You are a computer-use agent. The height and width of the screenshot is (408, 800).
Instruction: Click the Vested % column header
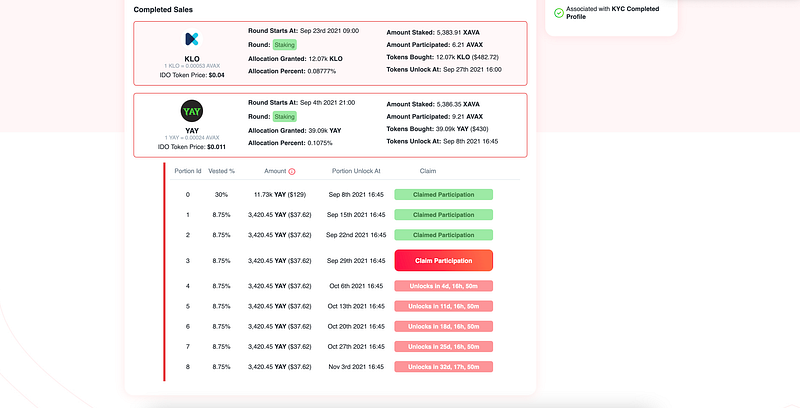pos(221,171)
